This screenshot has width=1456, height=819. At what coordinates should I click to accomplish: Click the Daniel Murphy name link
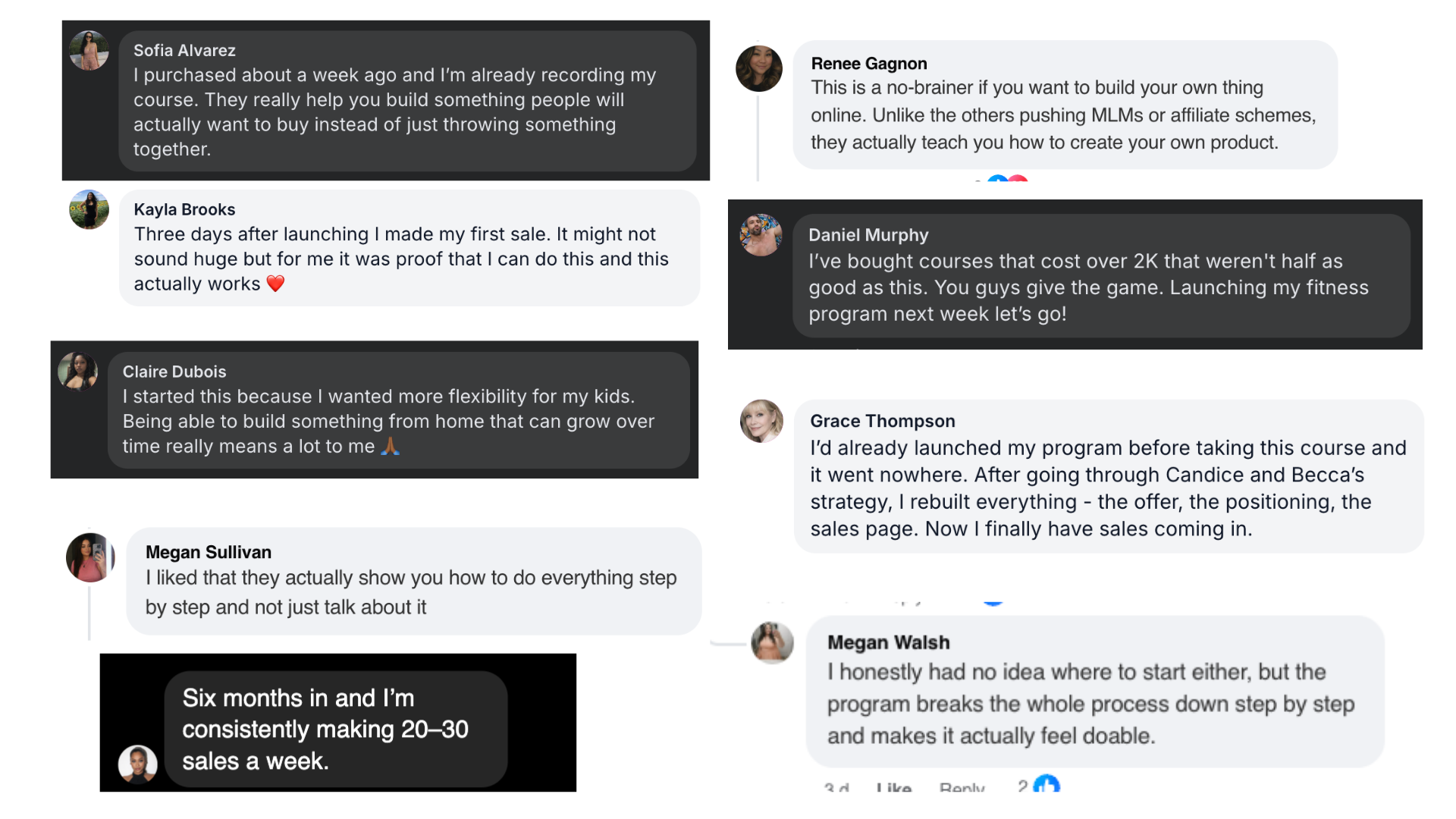pyautogui.click(x=868, y=235)
